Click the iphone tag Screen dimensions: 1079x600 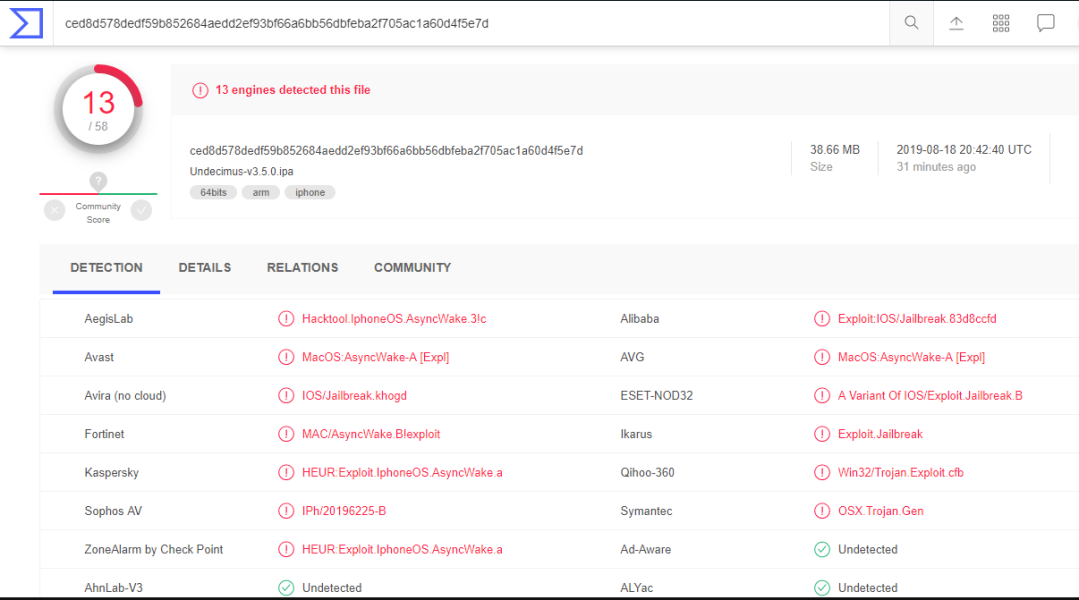tap(310, 192)
